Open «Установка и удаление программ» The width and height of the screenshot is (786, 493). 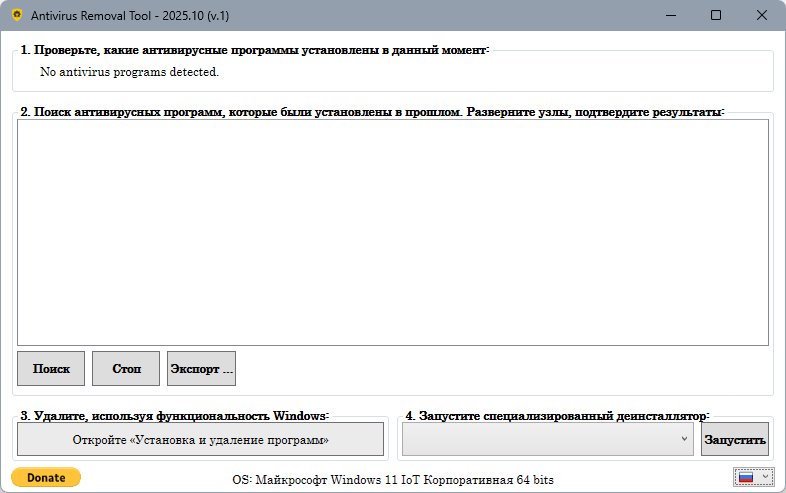(201, 439)
